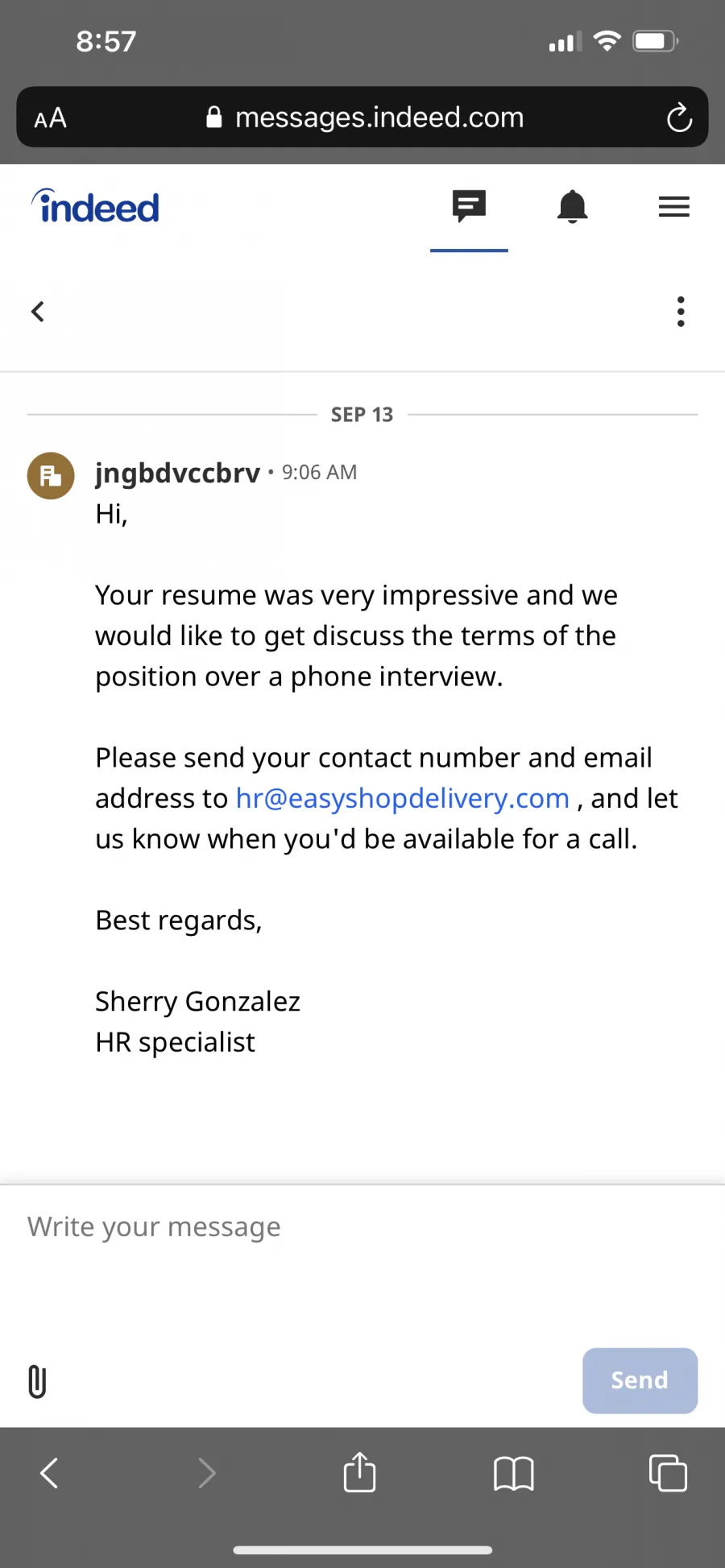
Task: Open Safari bookmarks
Action: [x=513, y=1474]
